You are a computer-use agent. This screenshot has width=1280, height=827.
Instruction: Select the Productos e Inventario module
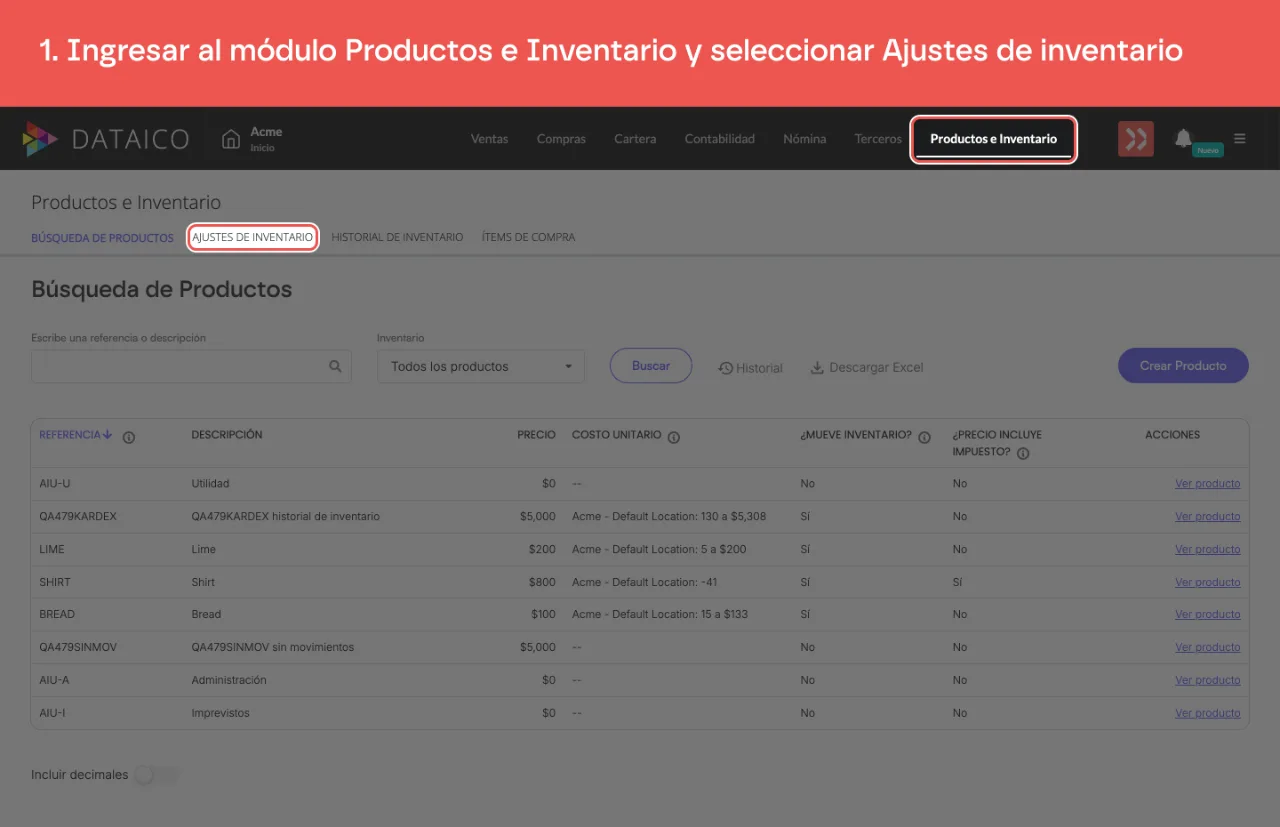point(993,139)
